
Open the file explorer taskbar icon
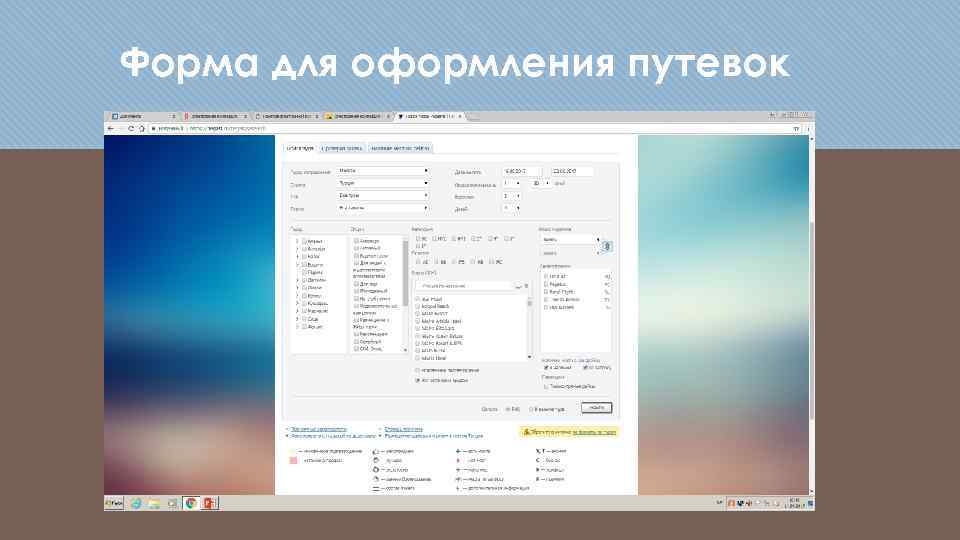154,503
